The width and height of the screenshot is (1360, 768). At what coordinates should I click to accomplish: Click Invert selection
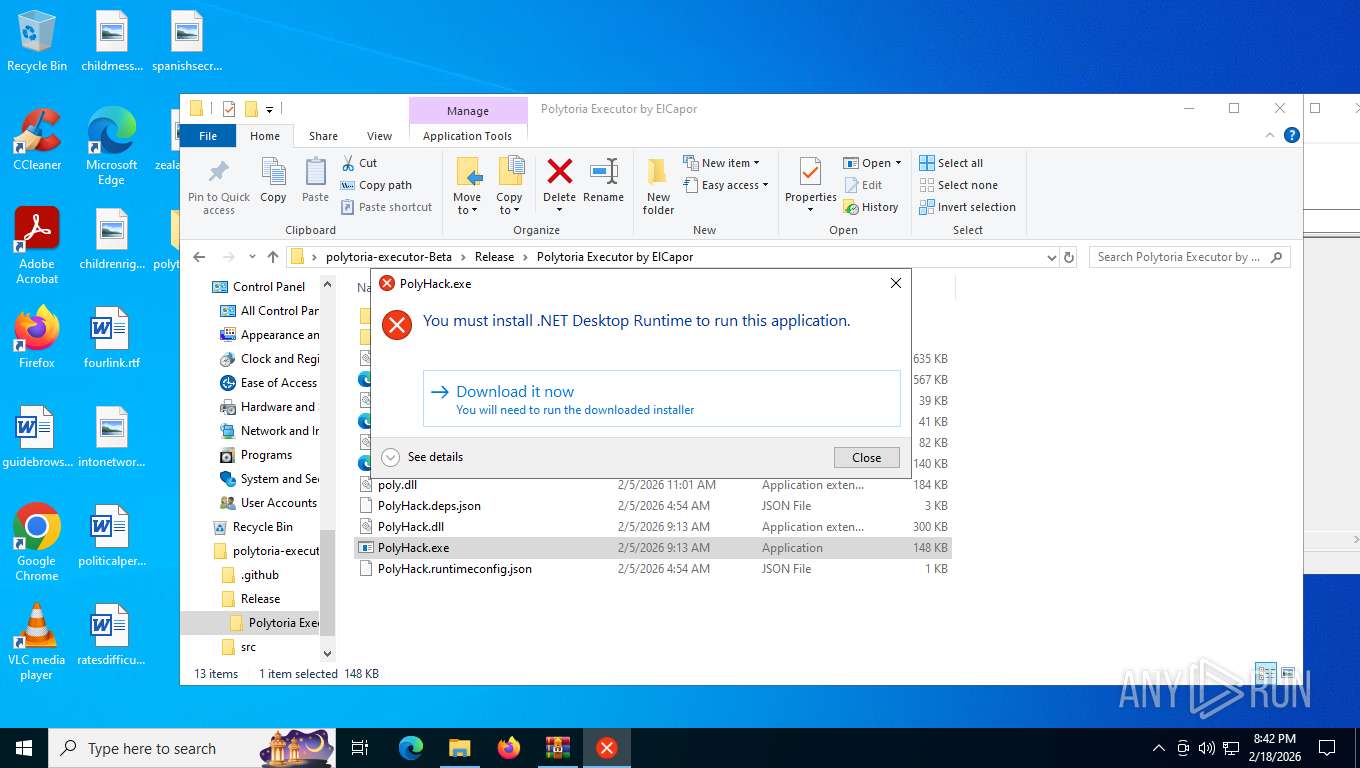pos(967,207)
